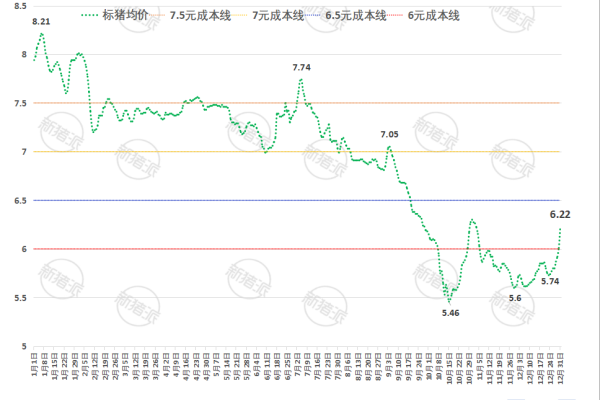The height and width of the screenshot is (400, 600).
Task: Click the 5.46 lowest price label
Action: pyautogui.click(x=451, y=314)
